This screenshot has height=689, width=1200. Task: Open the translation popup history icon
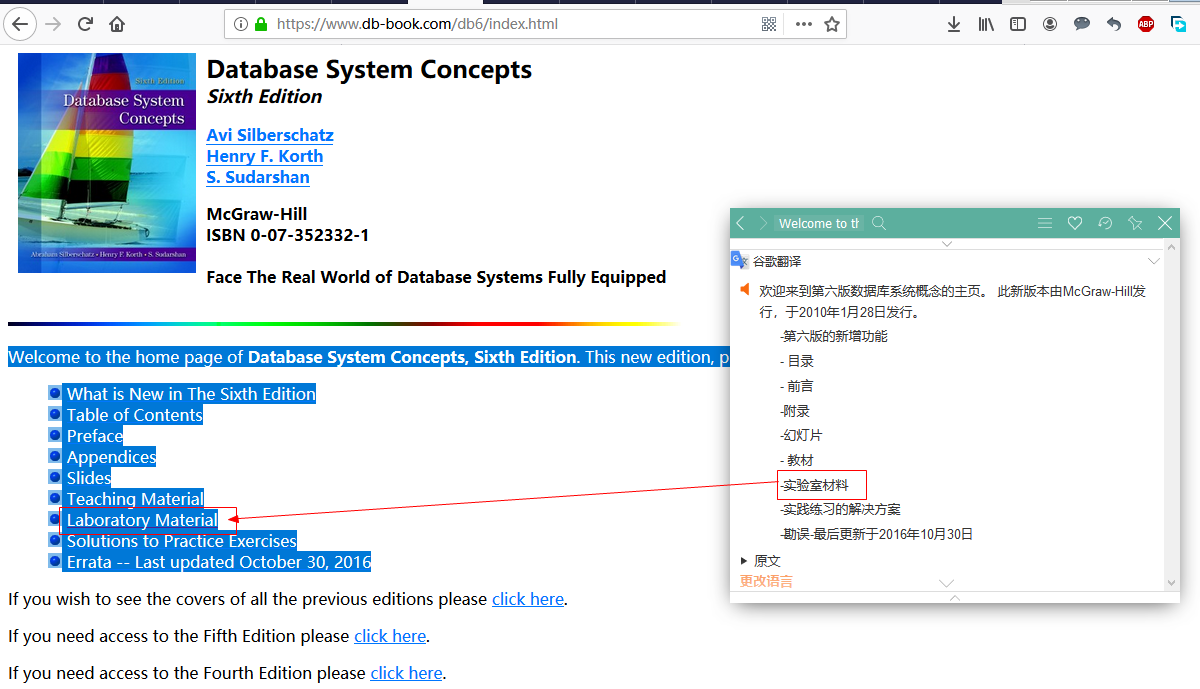[1105, 223]
